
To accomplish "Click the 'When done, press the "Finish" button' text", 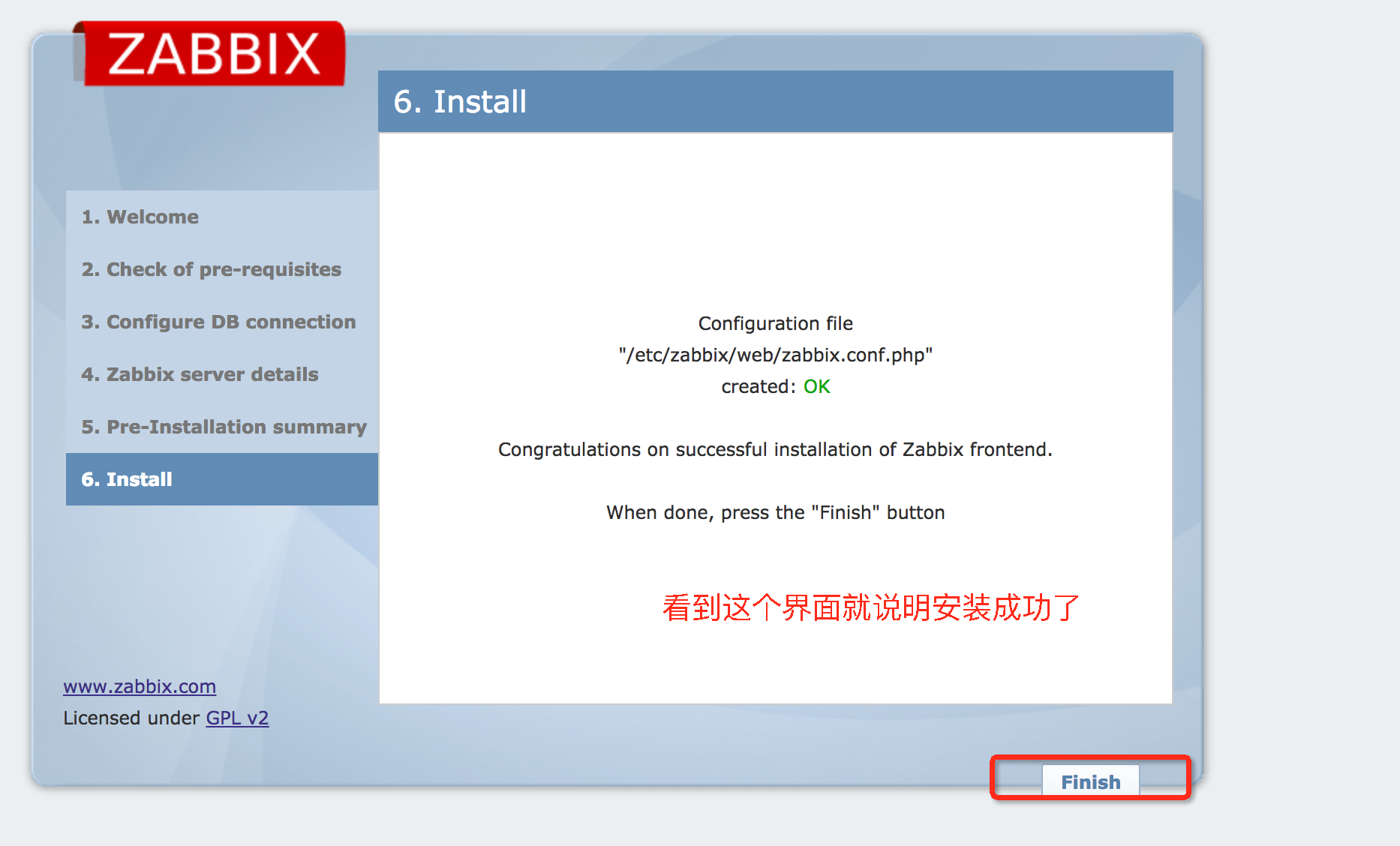I will tap(776, 512).
